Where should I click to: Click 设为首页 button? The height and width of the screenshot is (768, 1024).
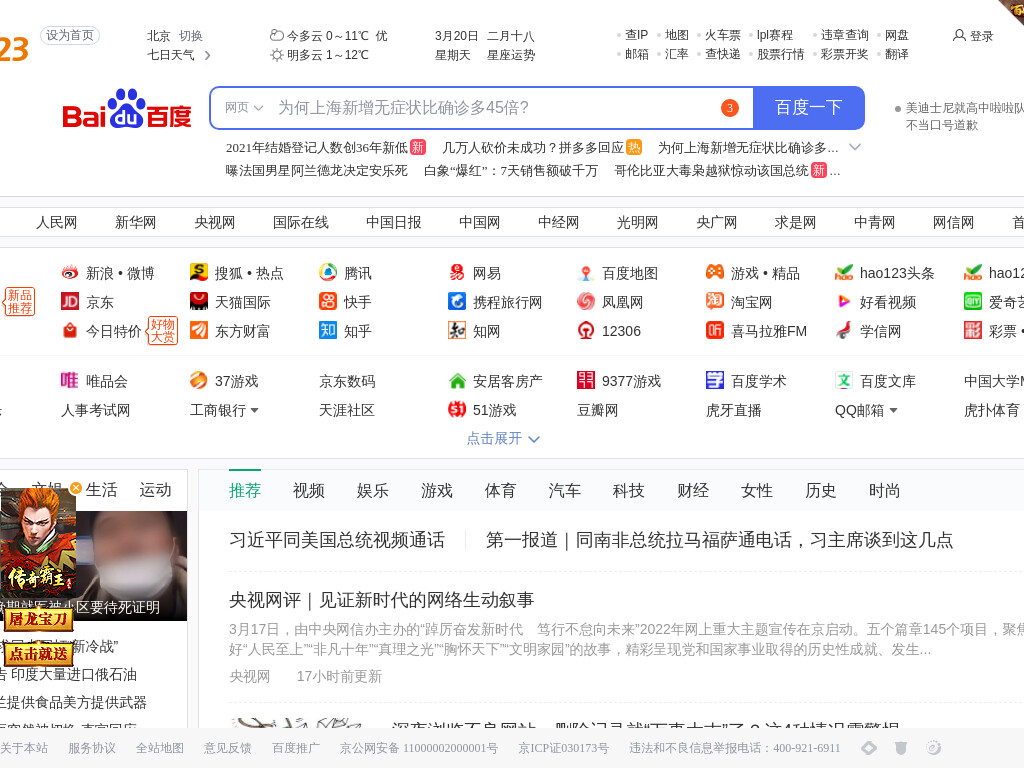point(70,35)
